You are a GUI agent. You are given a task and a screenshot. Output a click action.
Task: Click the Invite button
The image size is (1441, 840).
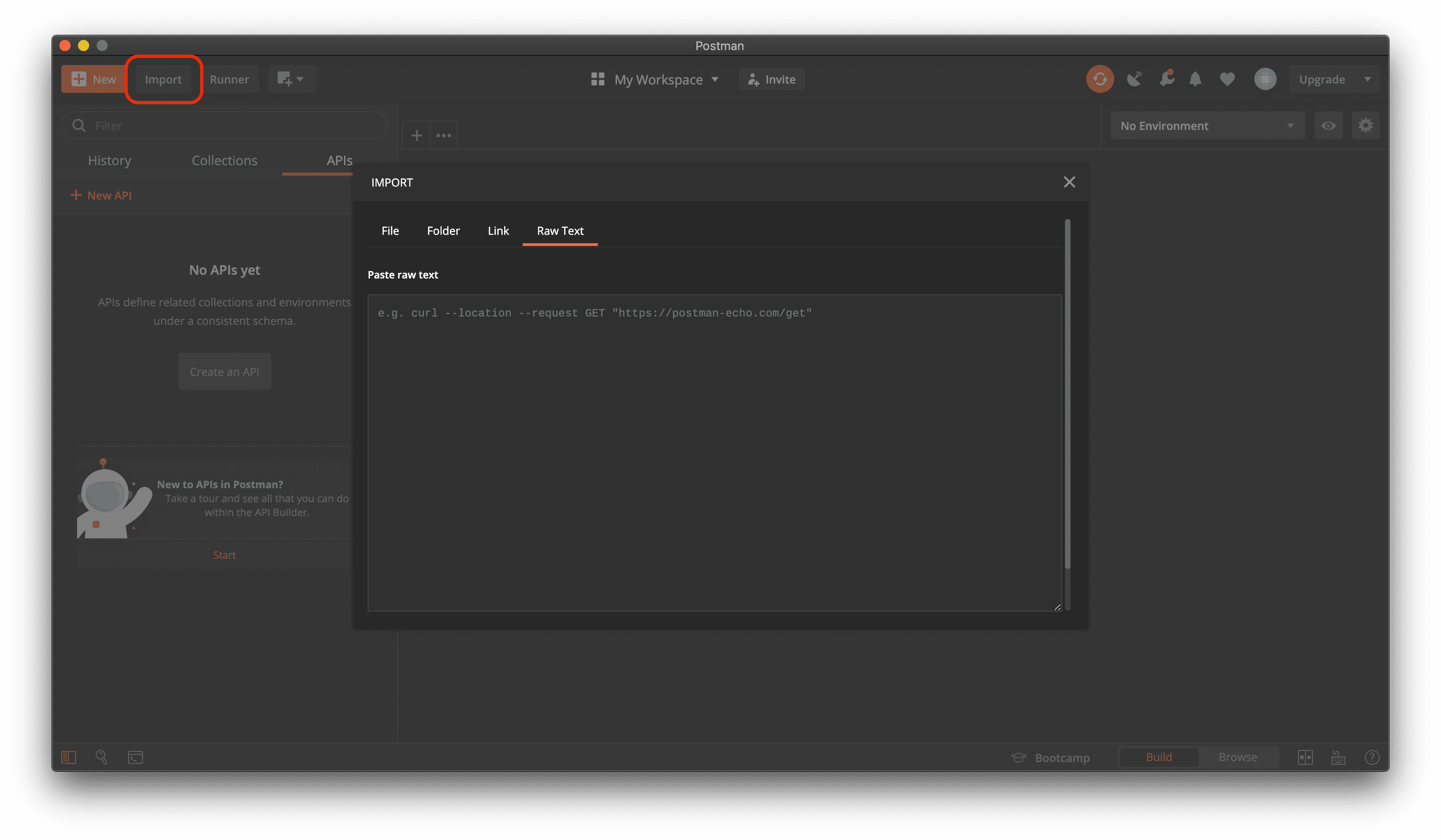(x=772, y=79)
